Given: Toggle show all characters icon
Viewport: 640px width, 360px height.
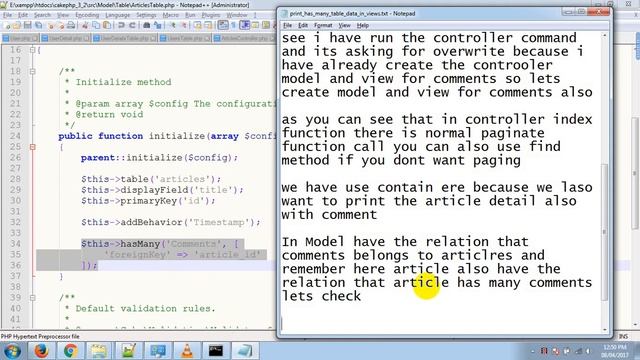Looking at the screenshot, I should tap(234, 26).
